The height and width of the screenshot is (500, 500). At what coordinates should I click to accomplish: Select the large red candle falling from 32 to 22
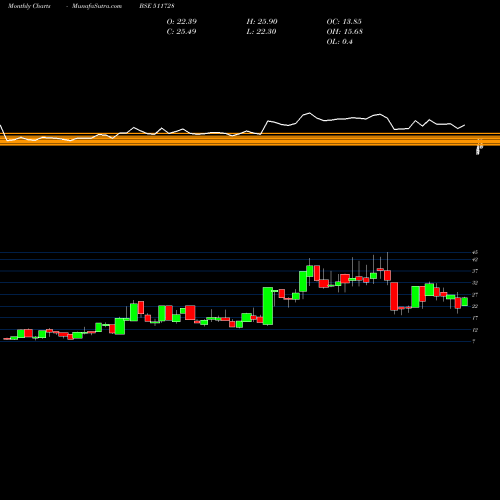coord(394,296)
